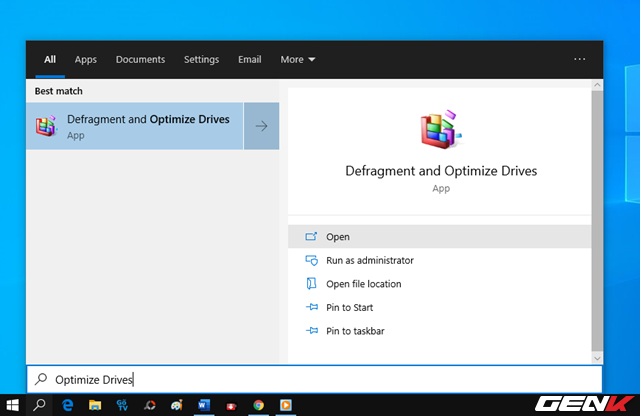Click Pin to Start
The image size is (640, 416).
pos(440,307)
